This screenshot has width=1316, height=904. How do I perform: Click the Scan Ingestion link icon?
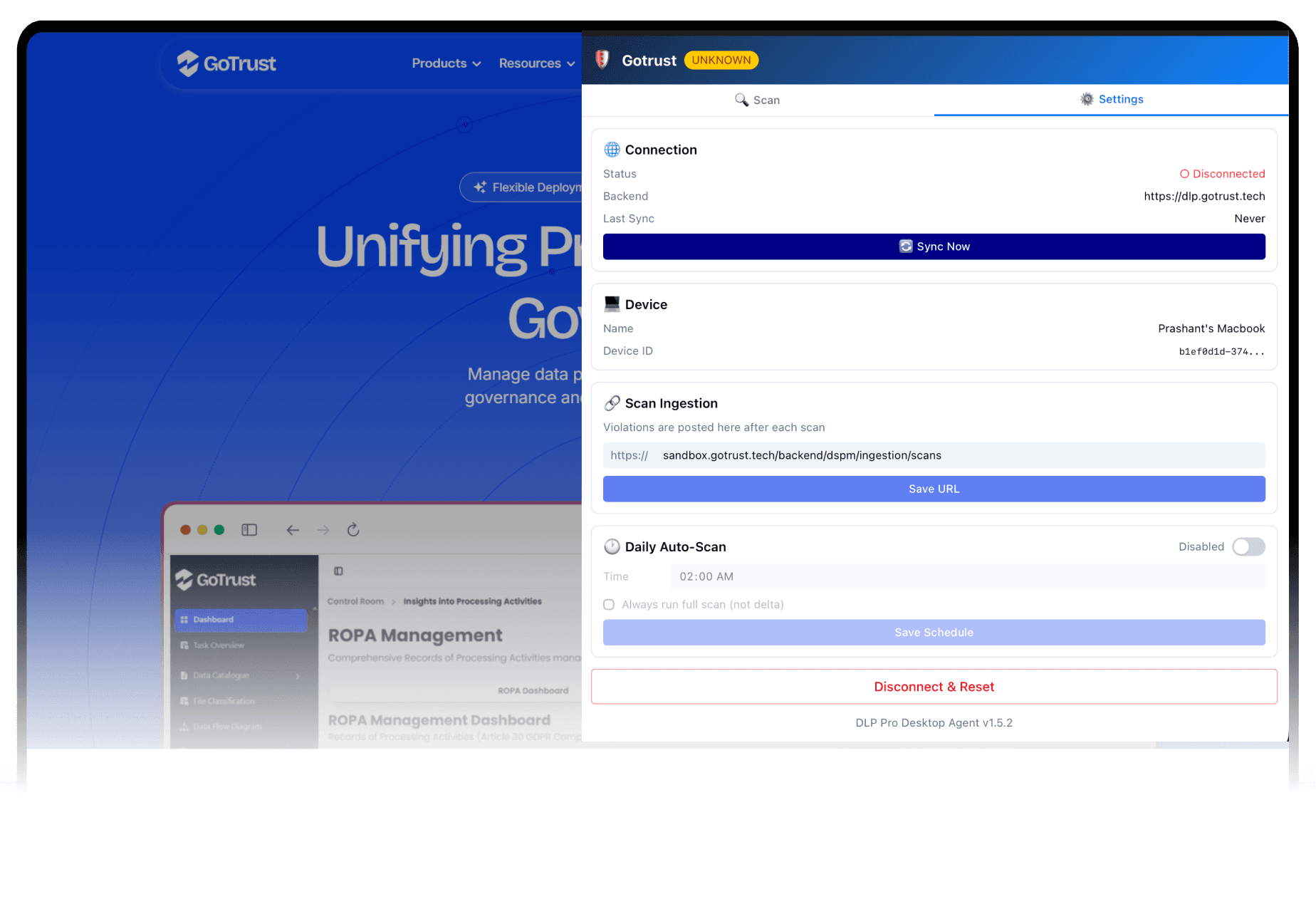(x=612, y=403)
